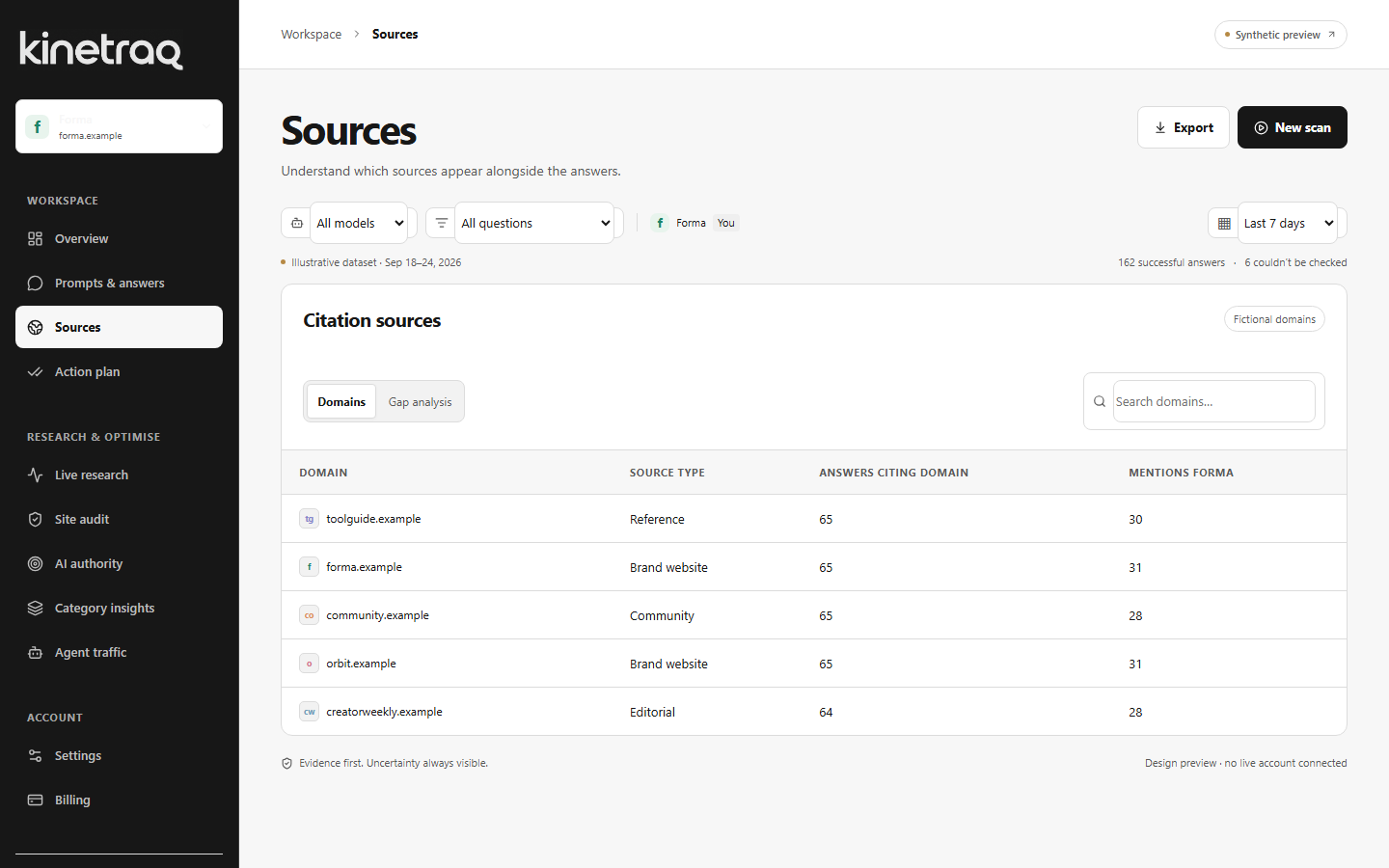Open Prompts & answers in sidebar
Image resolution: width=1389 pixels, height=868 pixels.
coord(120,283)
